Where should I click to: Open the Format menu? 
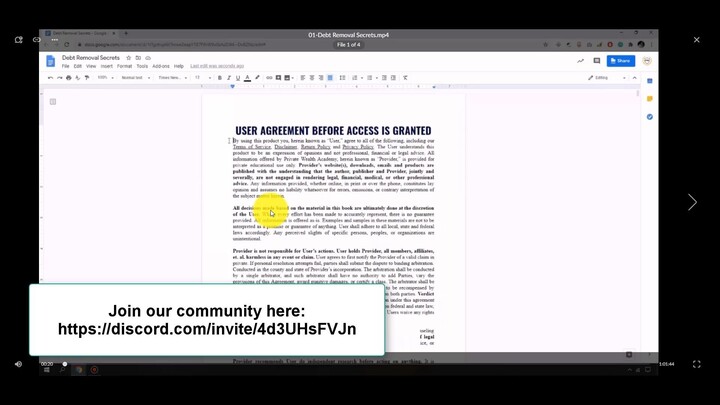pyautogui.click(x=124, y=67)
